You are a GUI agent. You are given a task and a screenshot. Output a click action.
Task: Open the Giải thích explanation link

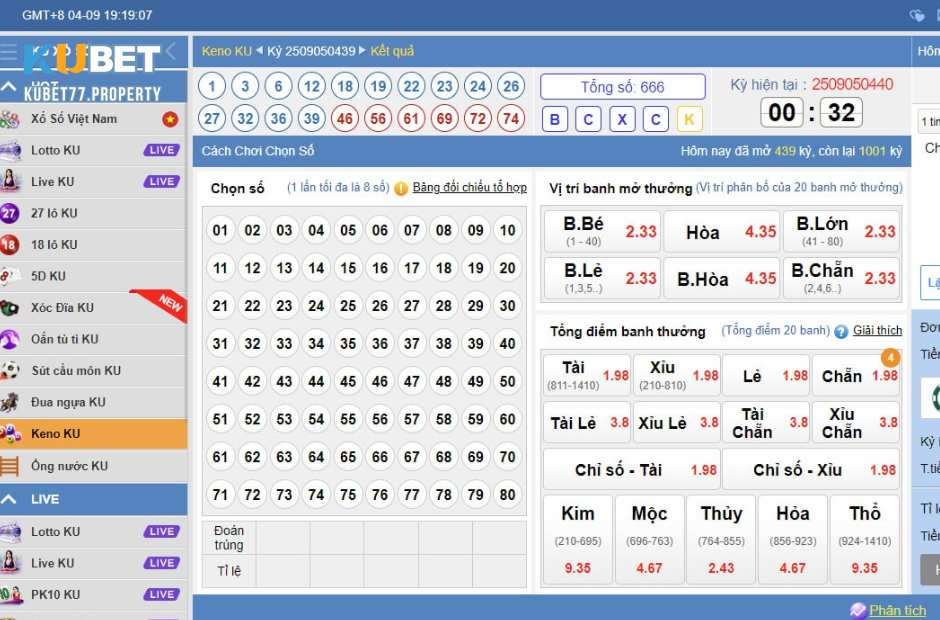click(877, 330)
